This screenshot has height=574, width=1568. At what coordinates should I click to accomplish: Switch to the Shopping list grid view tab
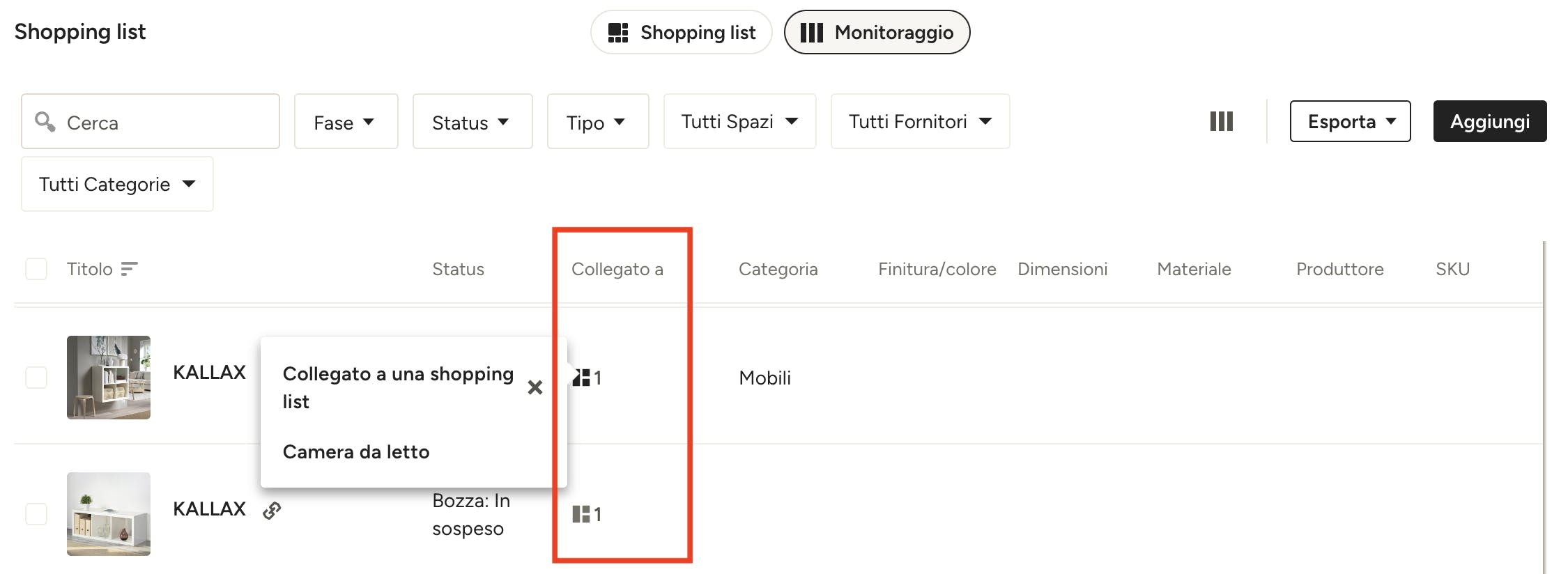[681, 32]
